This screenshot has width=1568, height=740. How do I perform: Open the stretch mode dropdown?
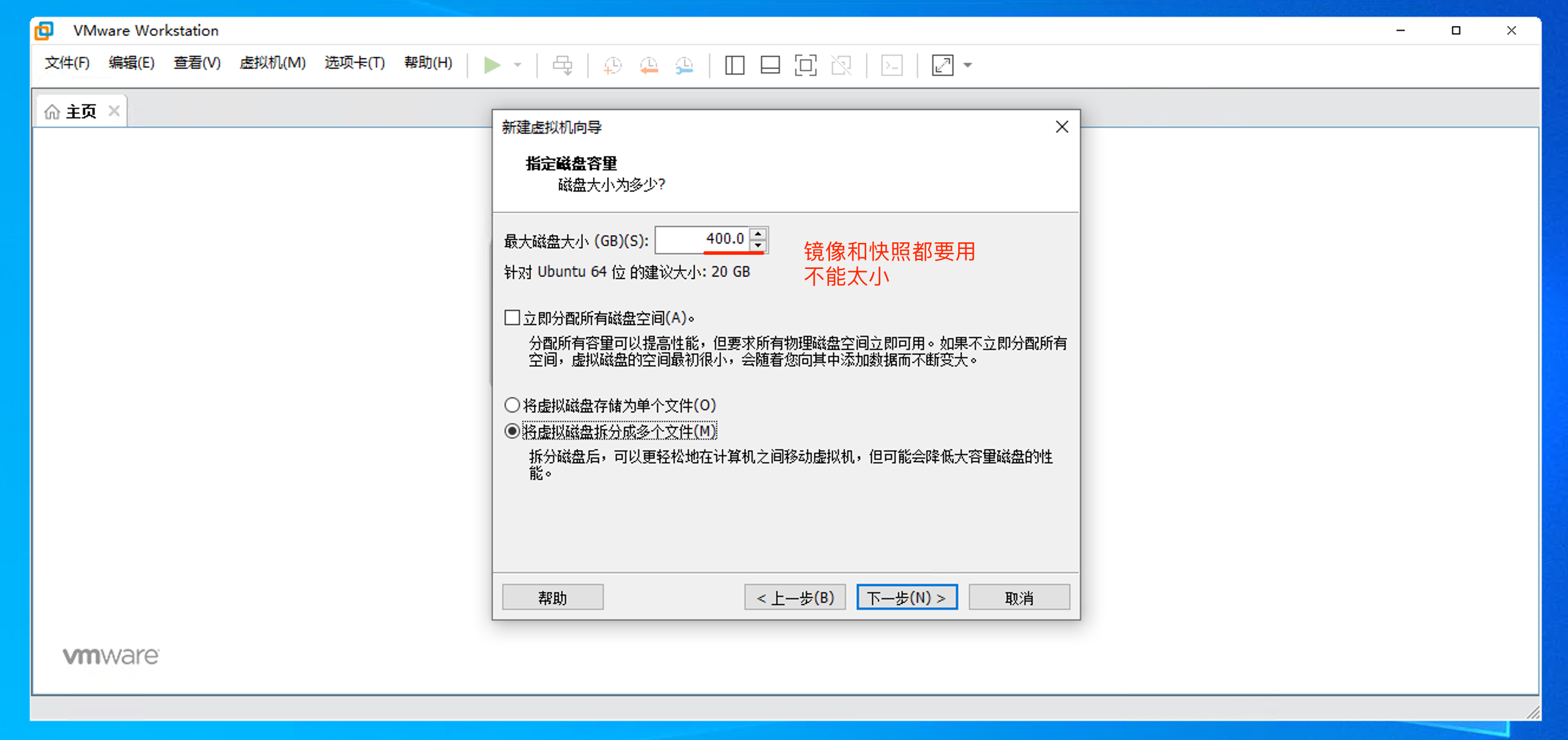[968, 65]
